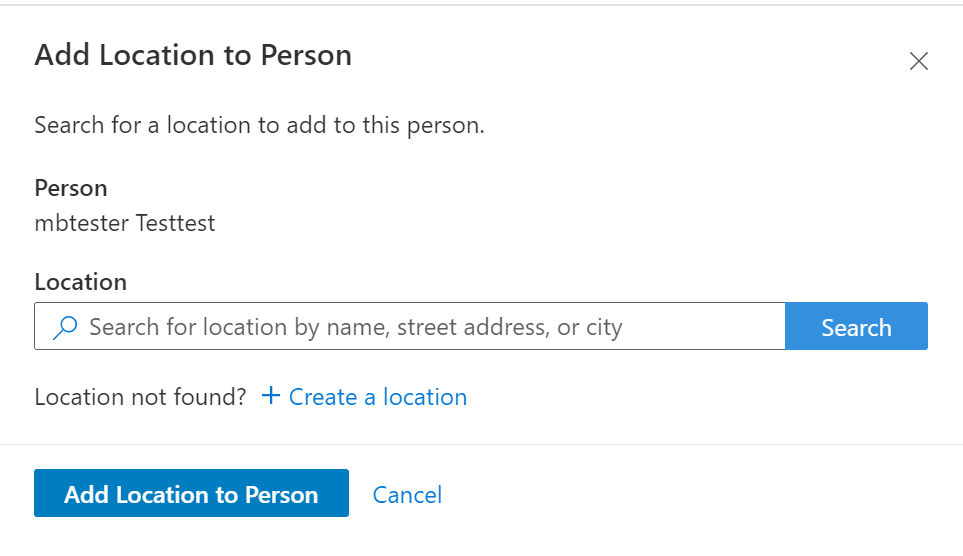This screenshot has width=963, height=556.
Task: Click the dialog heading Add Location to Person
Action: click(x=193, y=55)
